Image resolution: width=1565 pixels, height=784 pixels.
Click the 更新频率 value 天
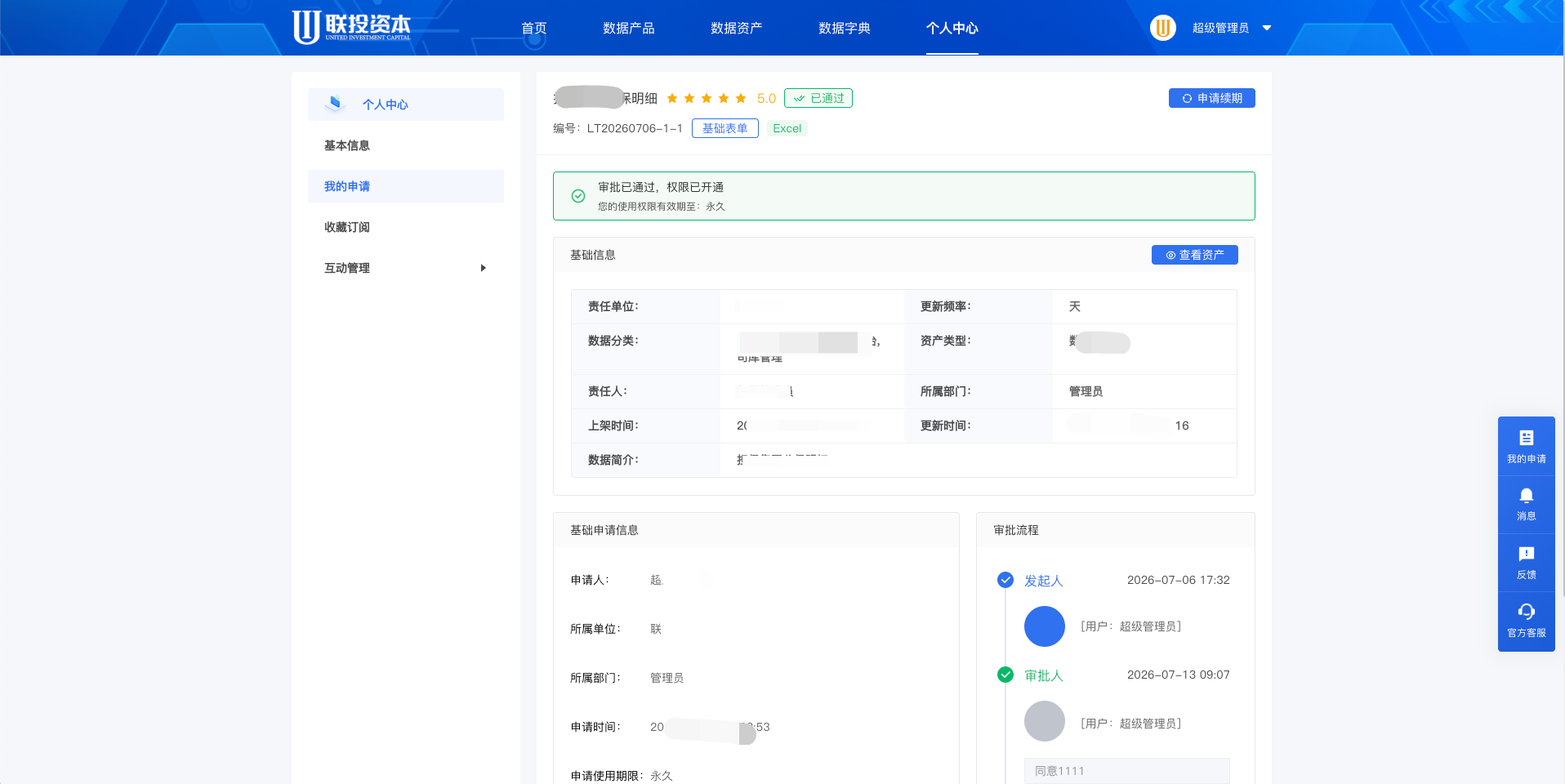point(1075,306)
